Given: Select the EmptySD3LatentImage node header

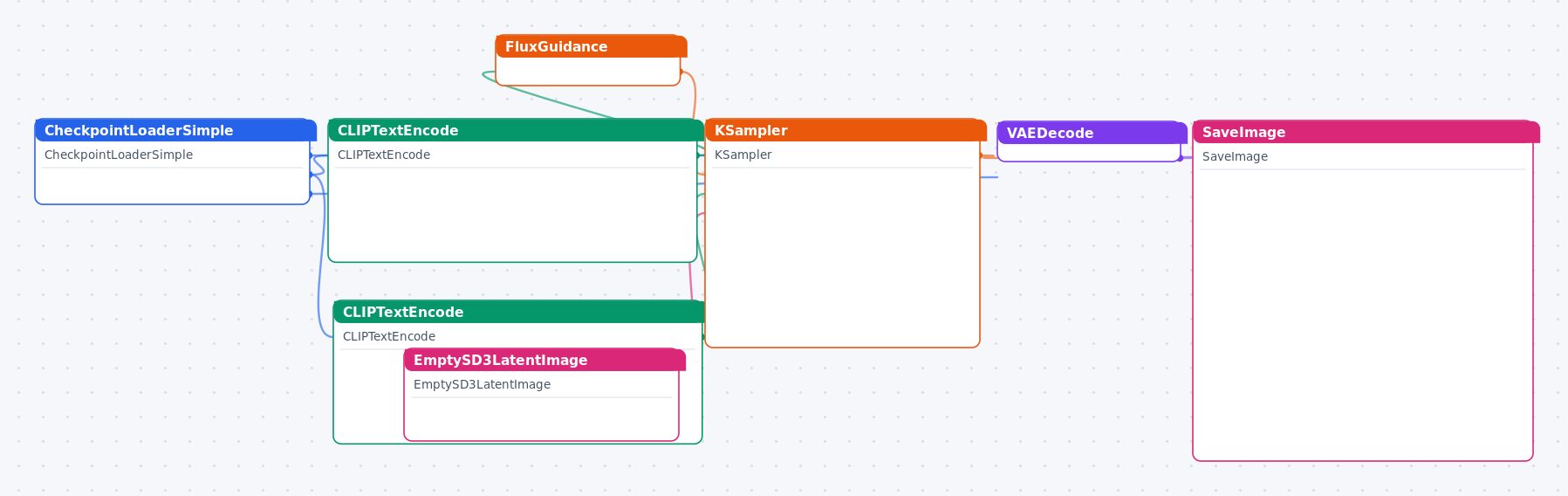Looking at the screenshot, I should tap(544, 360).
